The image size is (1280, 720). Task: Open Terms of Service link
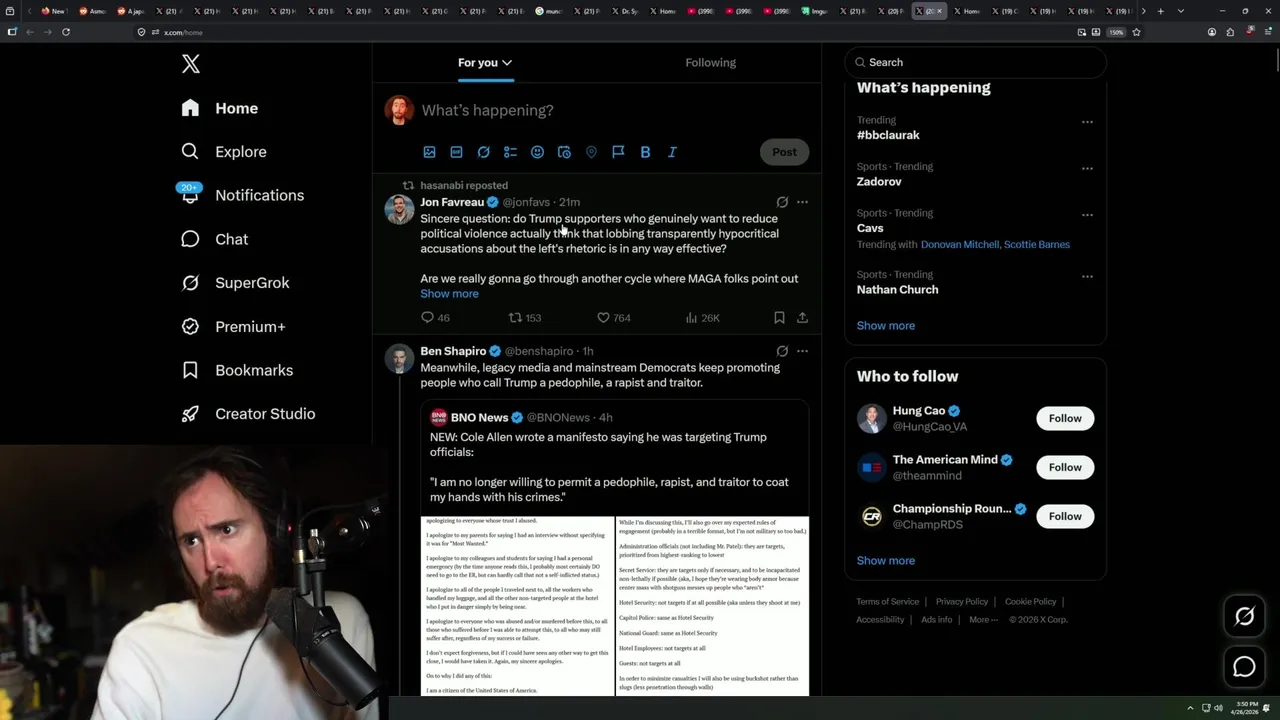click(x=887, y=602)
